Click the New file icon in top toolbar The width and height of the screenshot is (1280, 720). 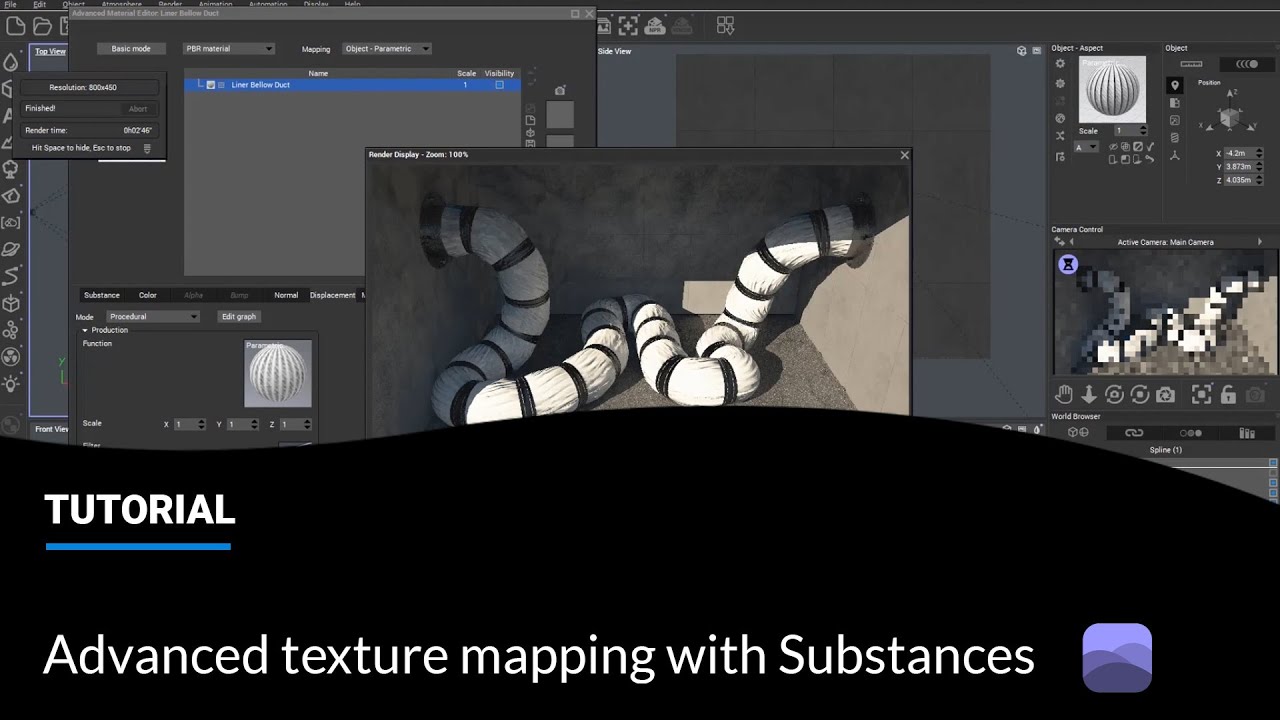point(16,26)
